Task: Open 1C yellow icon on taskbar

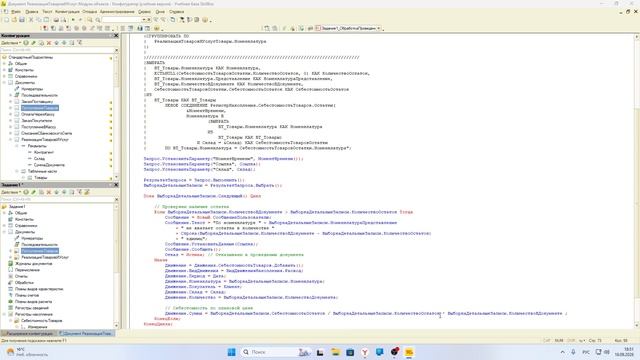Action: (x=409, y=352)
